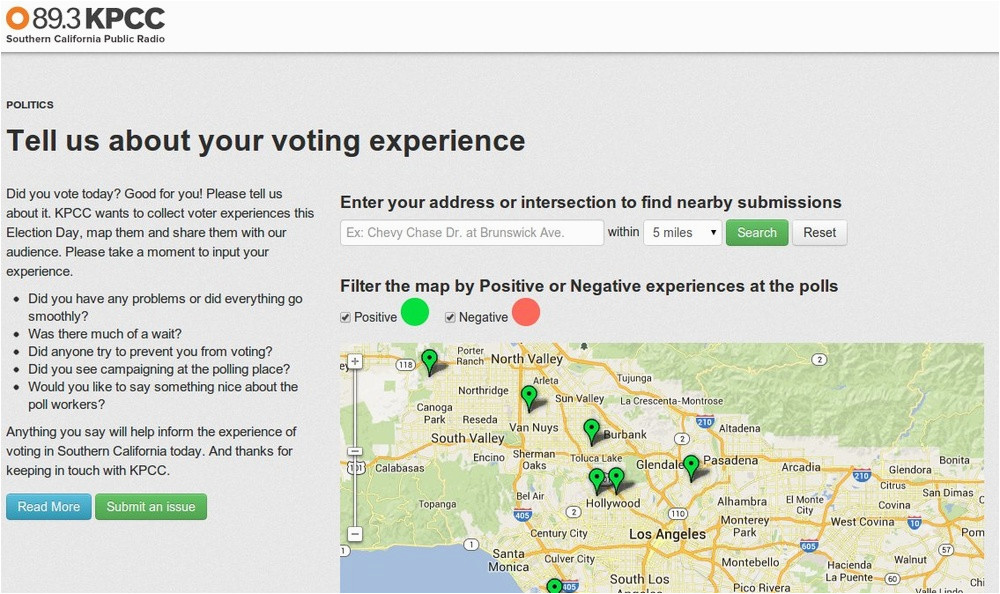Screen dimensions: 1000x594
Task: Select the green marker near Burbank
Action: tap(591, 431)
